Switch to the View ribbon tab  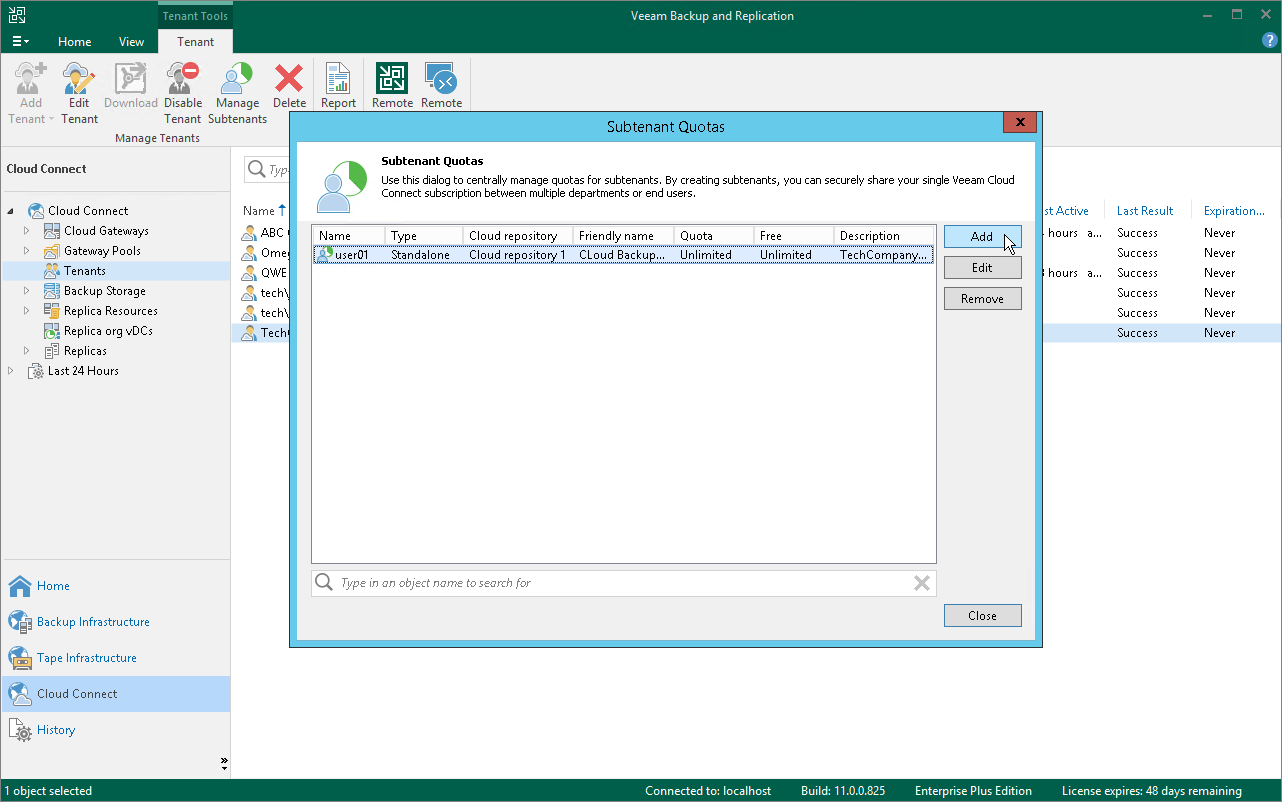pyautogui.click(x=131, y=42)
